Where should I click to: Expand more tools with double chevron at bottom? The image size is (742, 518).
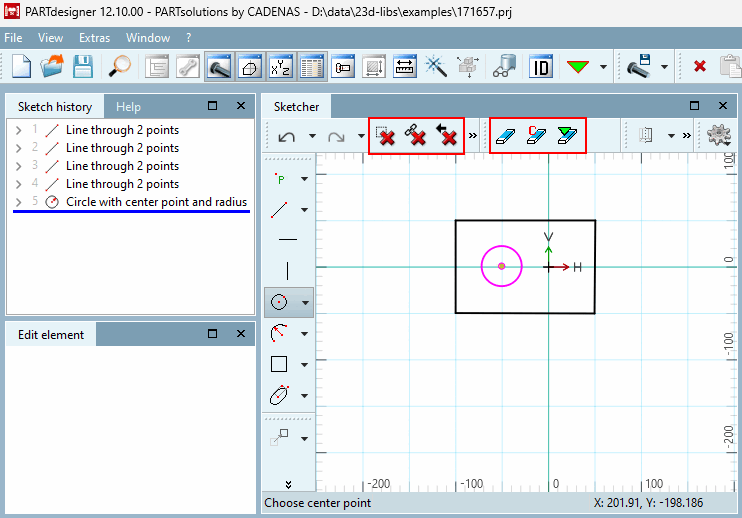[x=288, y=484]
